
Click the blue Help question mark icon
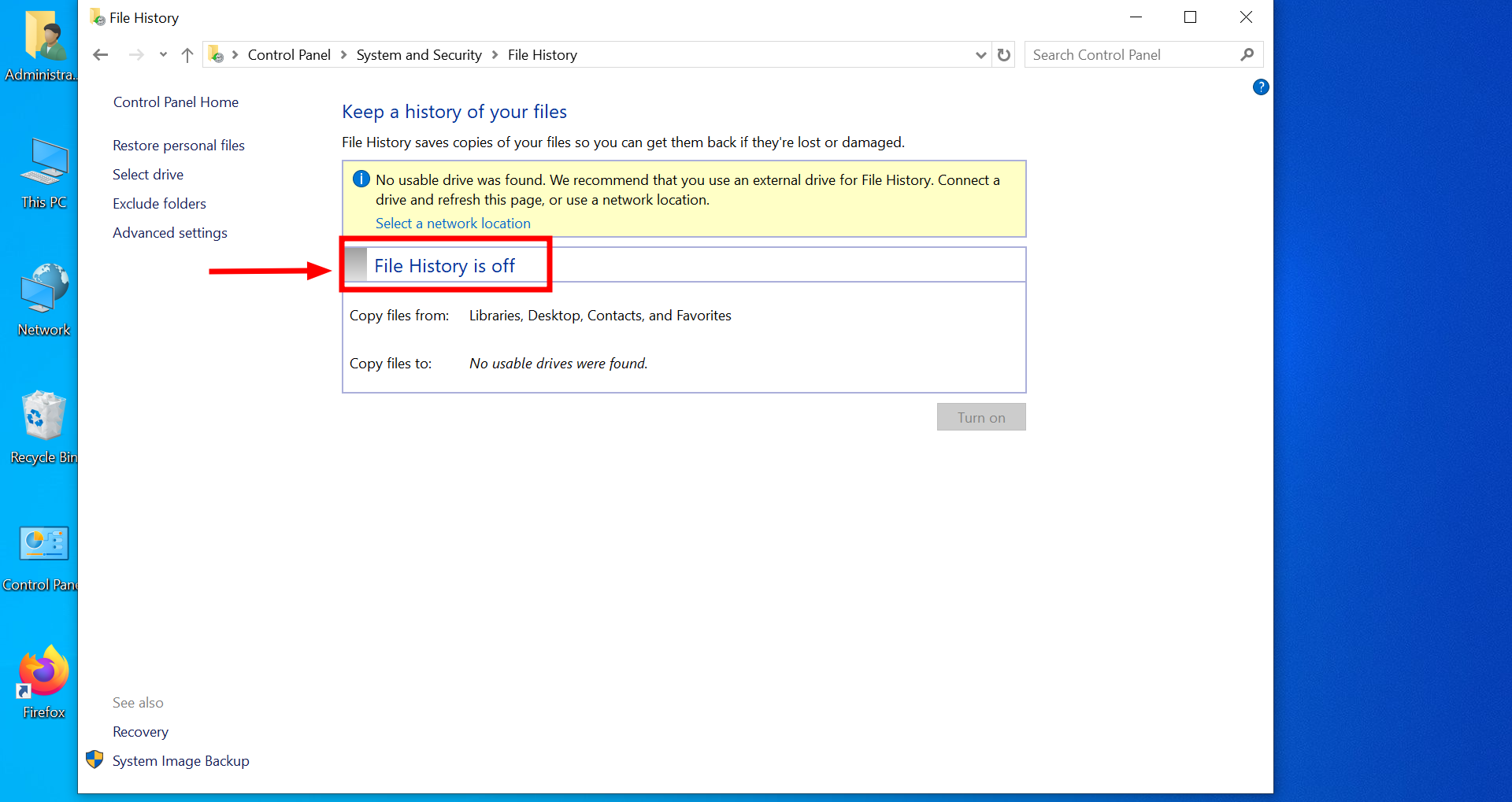1260,87
